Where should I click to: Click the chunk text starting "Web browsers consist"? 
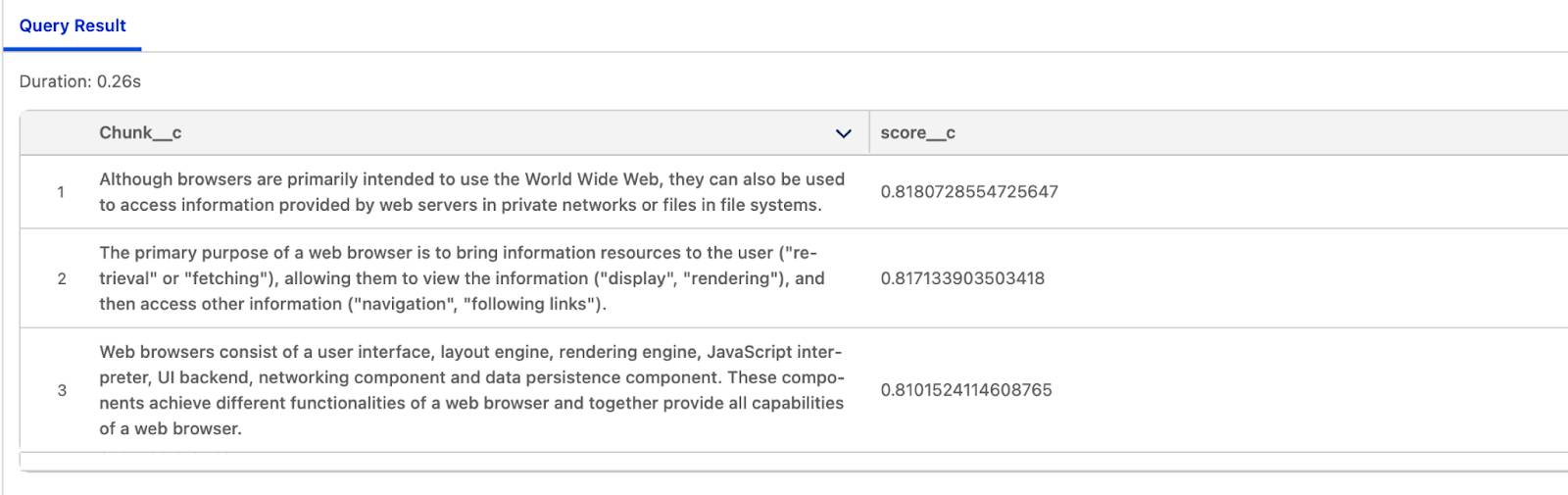[x=470, y=390]
